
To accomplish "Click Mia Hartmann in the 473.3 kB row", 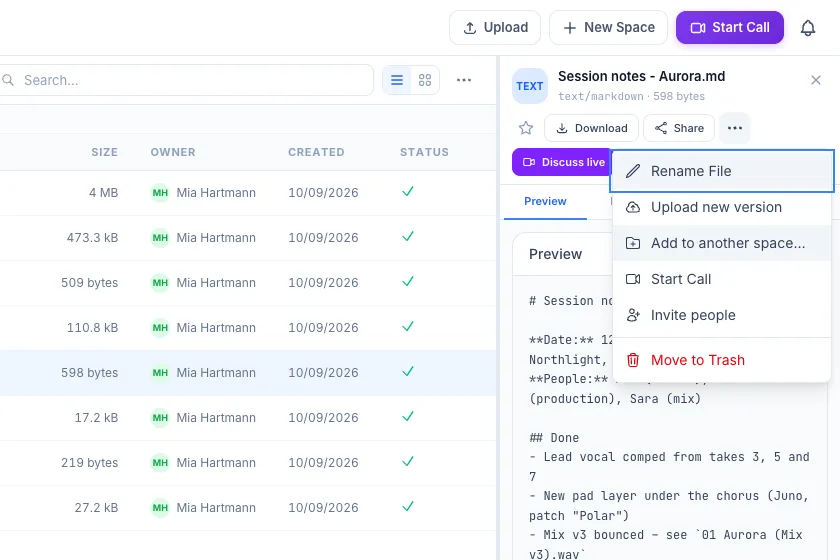I will [216, 238].
